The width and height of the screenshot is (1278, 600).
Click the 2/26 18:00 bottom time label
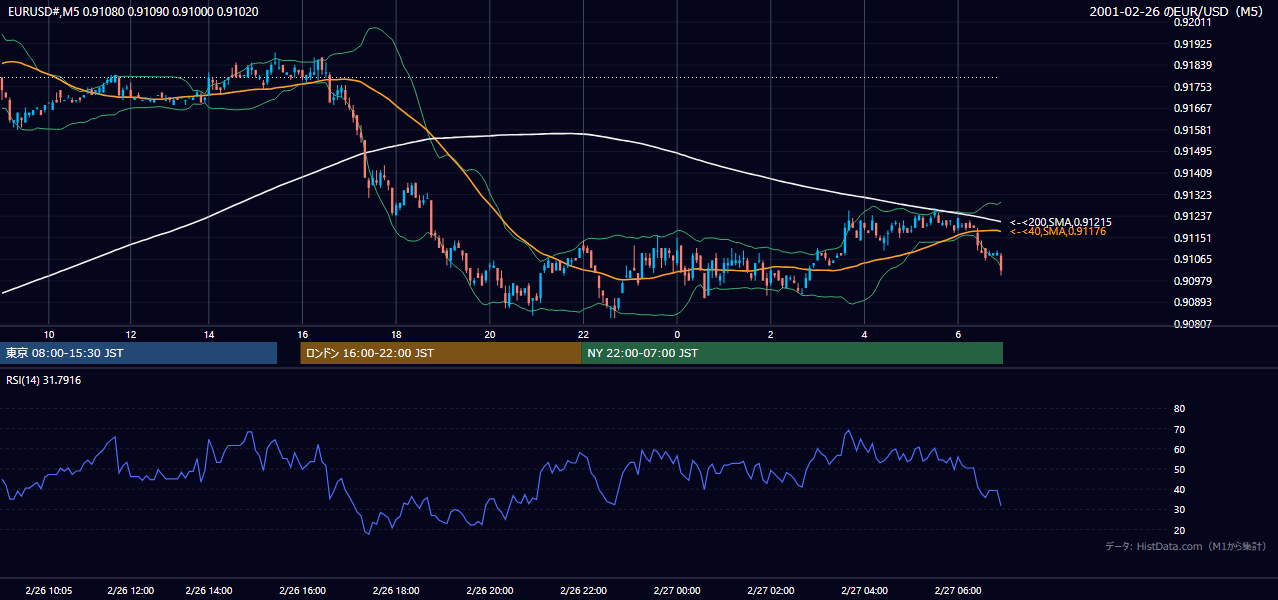pos(395,591)
